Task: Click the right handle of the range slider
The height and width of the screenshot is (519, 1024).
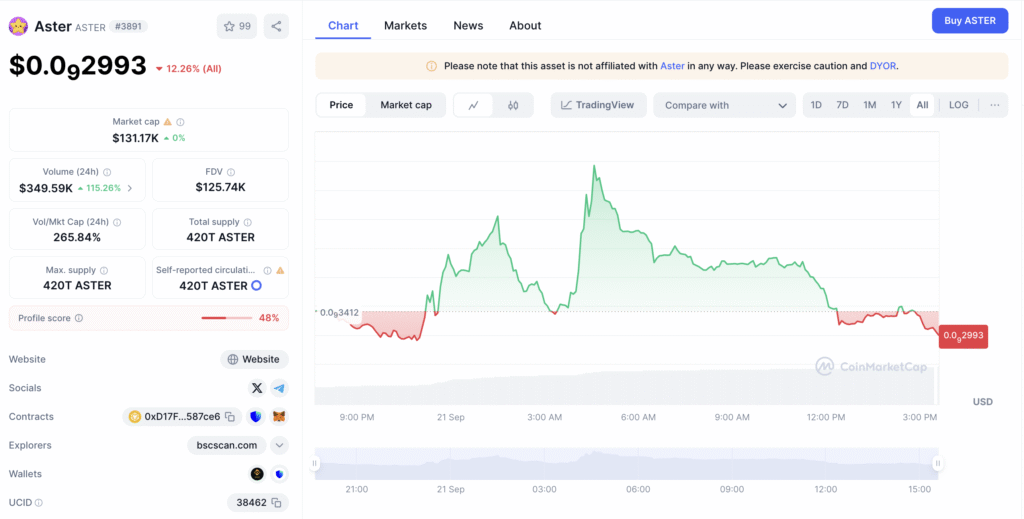Action: click(x=938, y=463)
